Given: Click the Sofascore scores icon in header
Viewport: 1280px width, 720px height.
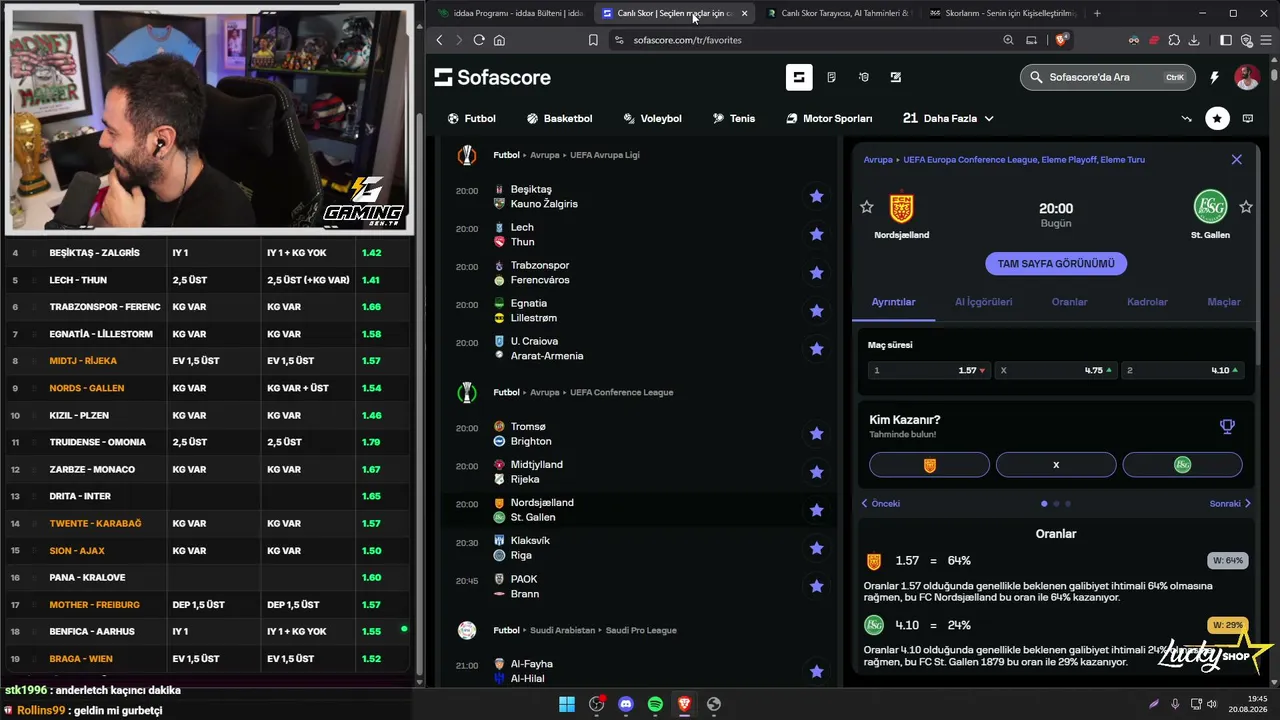Looking at the screenshot, I should pos(799,77).
